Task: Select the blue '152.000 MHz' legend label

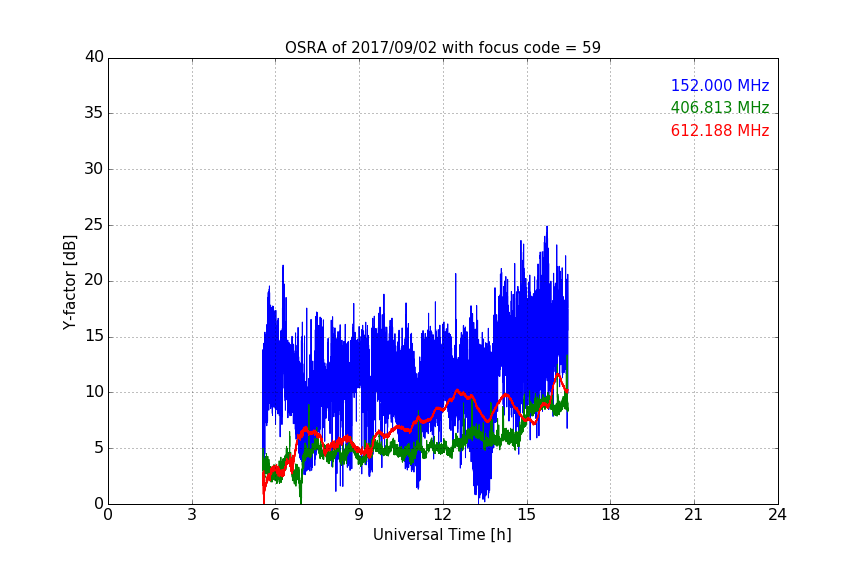Action: click(720, 85)
